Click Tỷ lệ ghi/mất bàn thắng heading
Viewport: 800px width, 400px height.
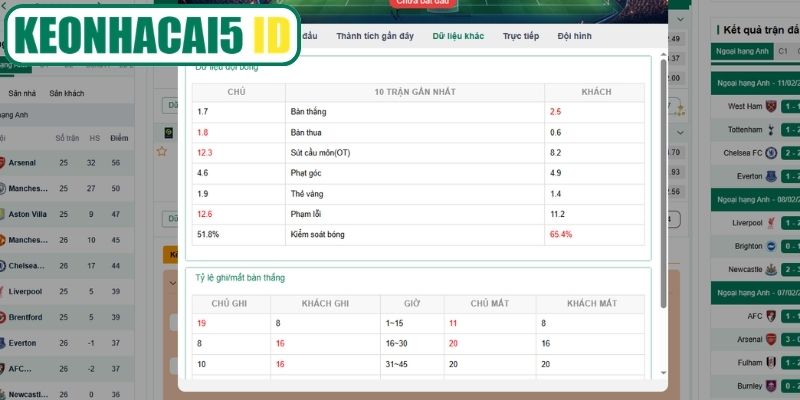240,278
